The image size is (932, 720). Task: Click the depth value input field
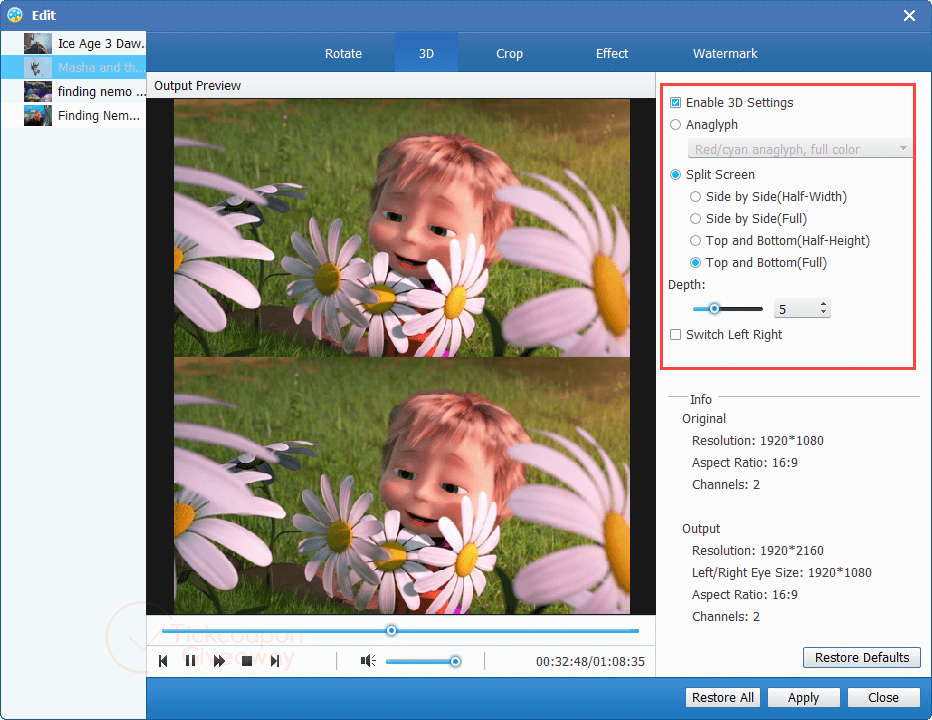tap(795, 309)
